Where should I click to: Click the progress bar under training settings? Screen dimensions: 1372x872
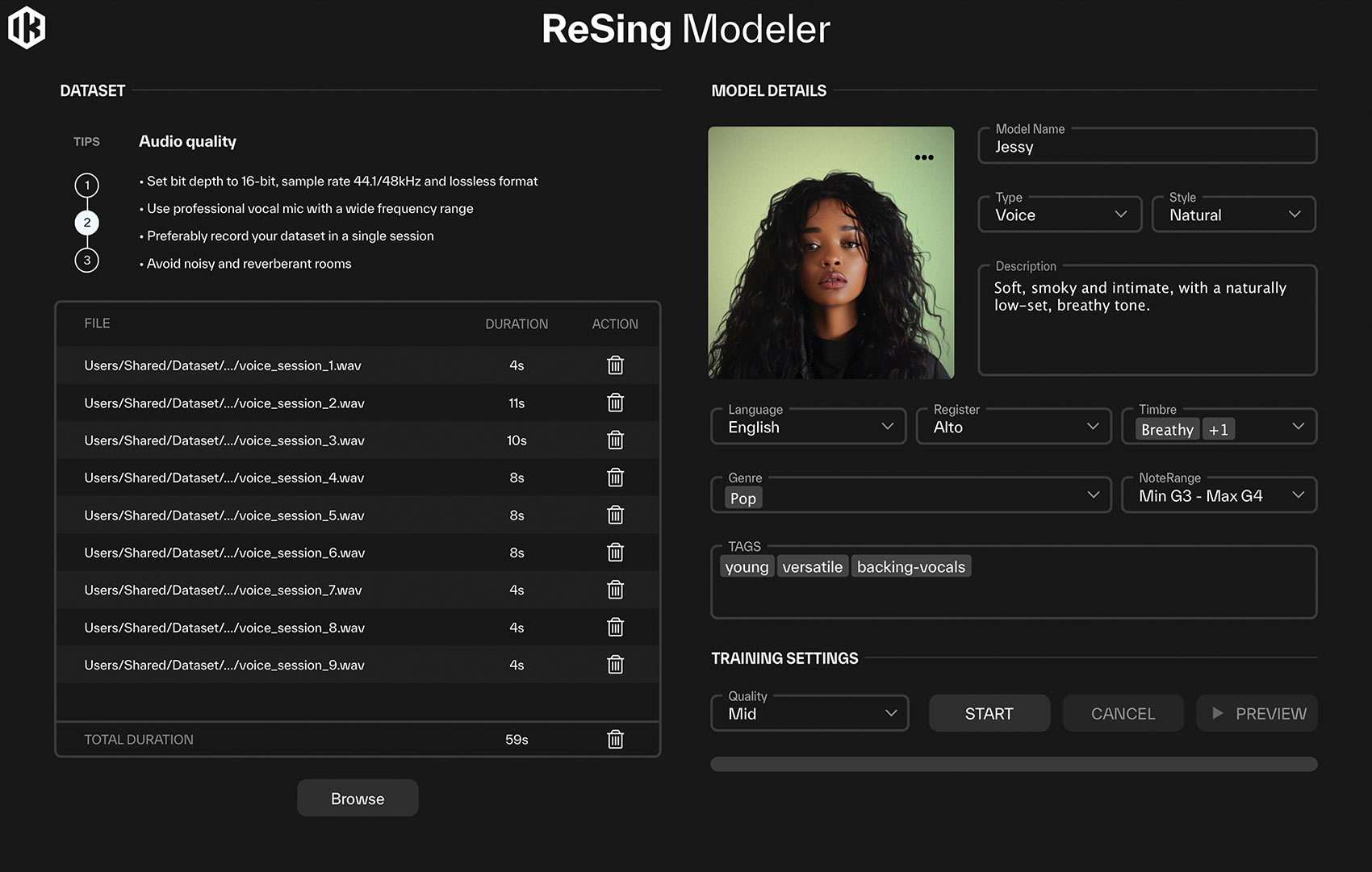[x=1013, y=762]
